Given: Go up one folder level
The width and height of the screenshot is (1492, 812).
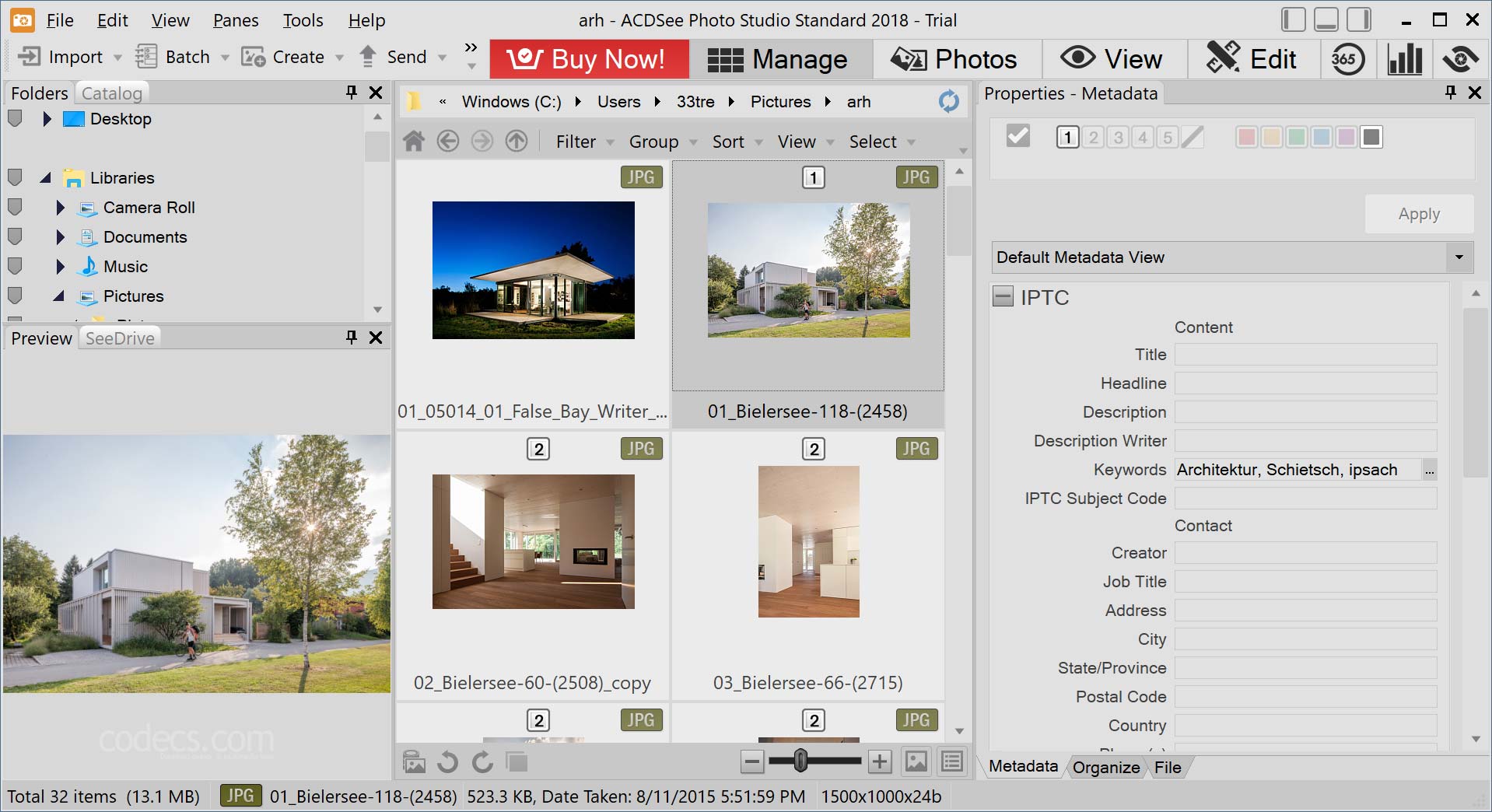Looking at the screenshot, I should coord(517,142).
